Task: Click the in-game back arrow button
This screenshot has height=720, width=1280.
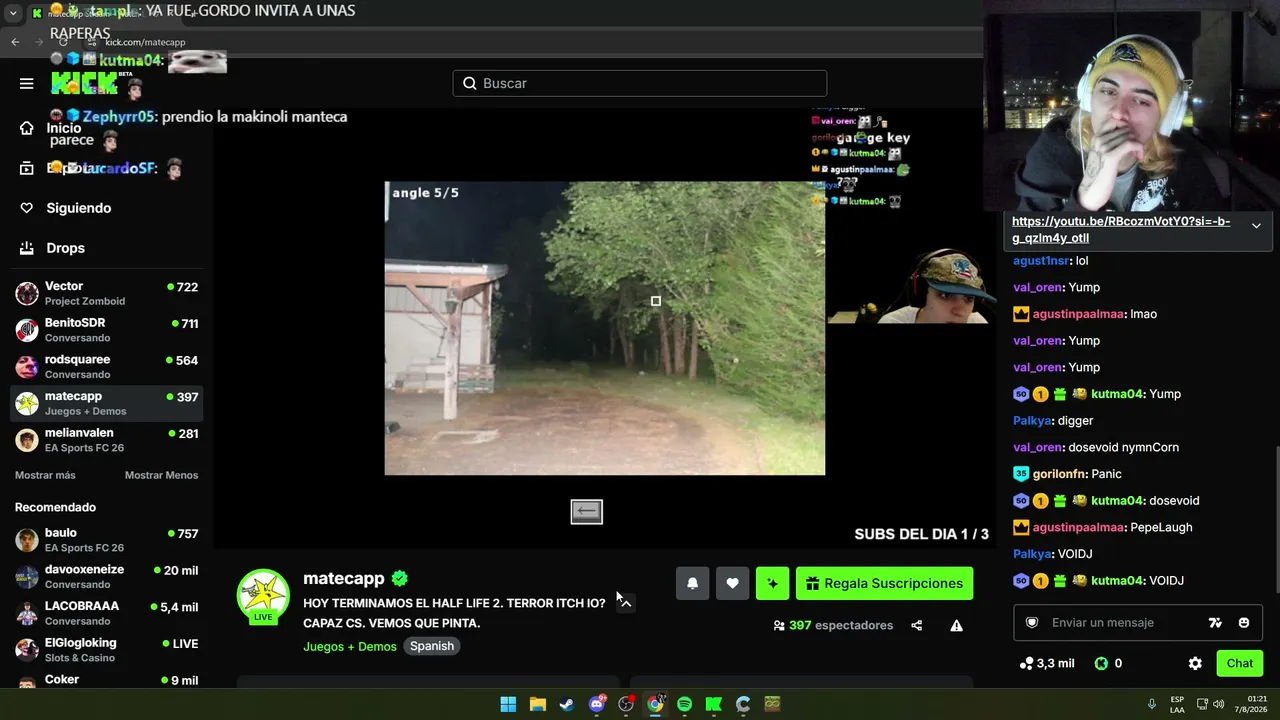Action: click(x=587, y=512)
